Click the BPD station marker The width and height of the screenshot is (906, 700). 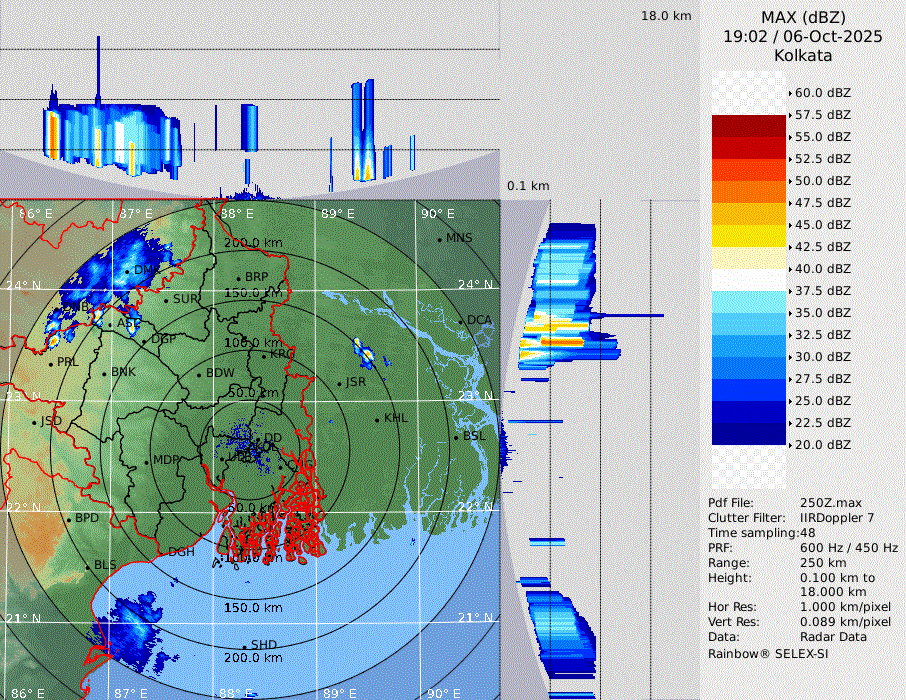69,519
